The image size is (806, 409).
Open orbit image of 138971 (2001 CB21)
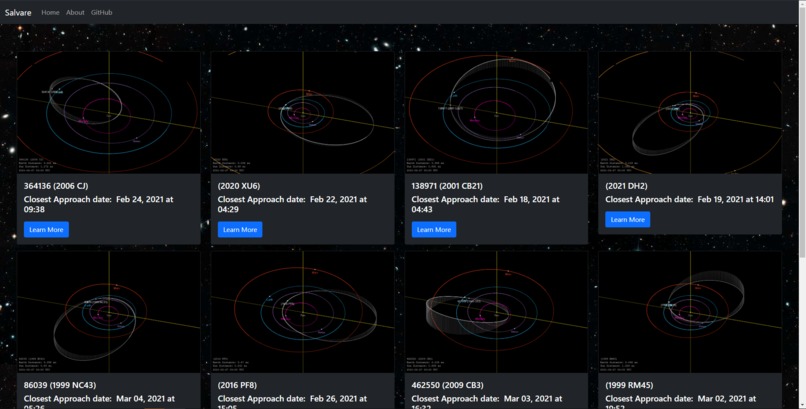[496, 113]
